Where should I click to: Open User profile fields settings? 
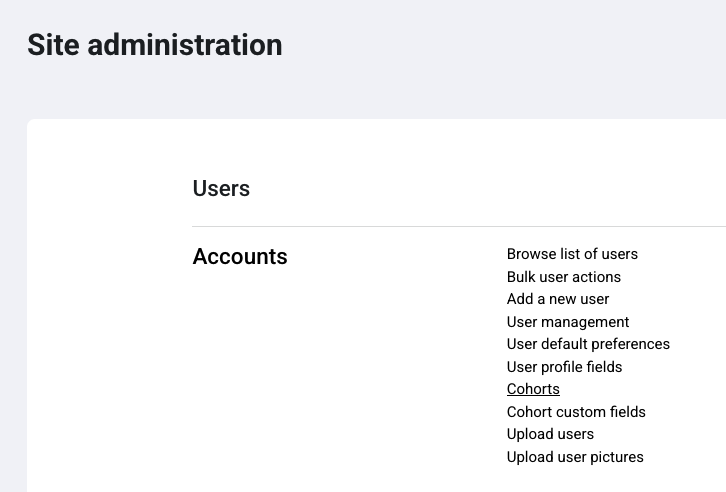pyautogui.click(x=564, y=367)
